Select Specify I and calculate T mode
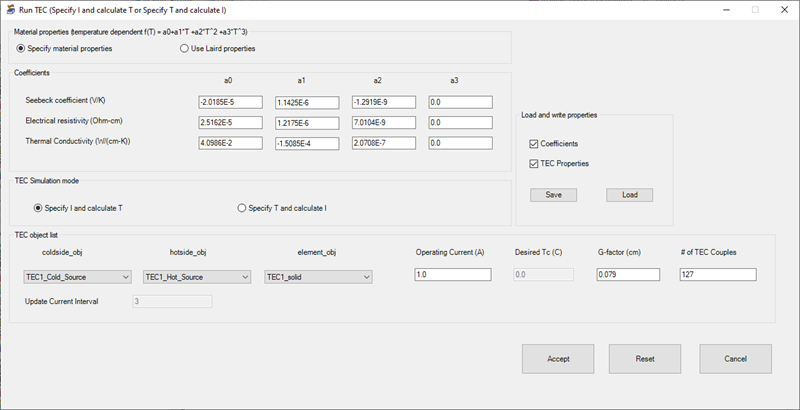This screenshot has height=410, width=800. click(38, 208)
